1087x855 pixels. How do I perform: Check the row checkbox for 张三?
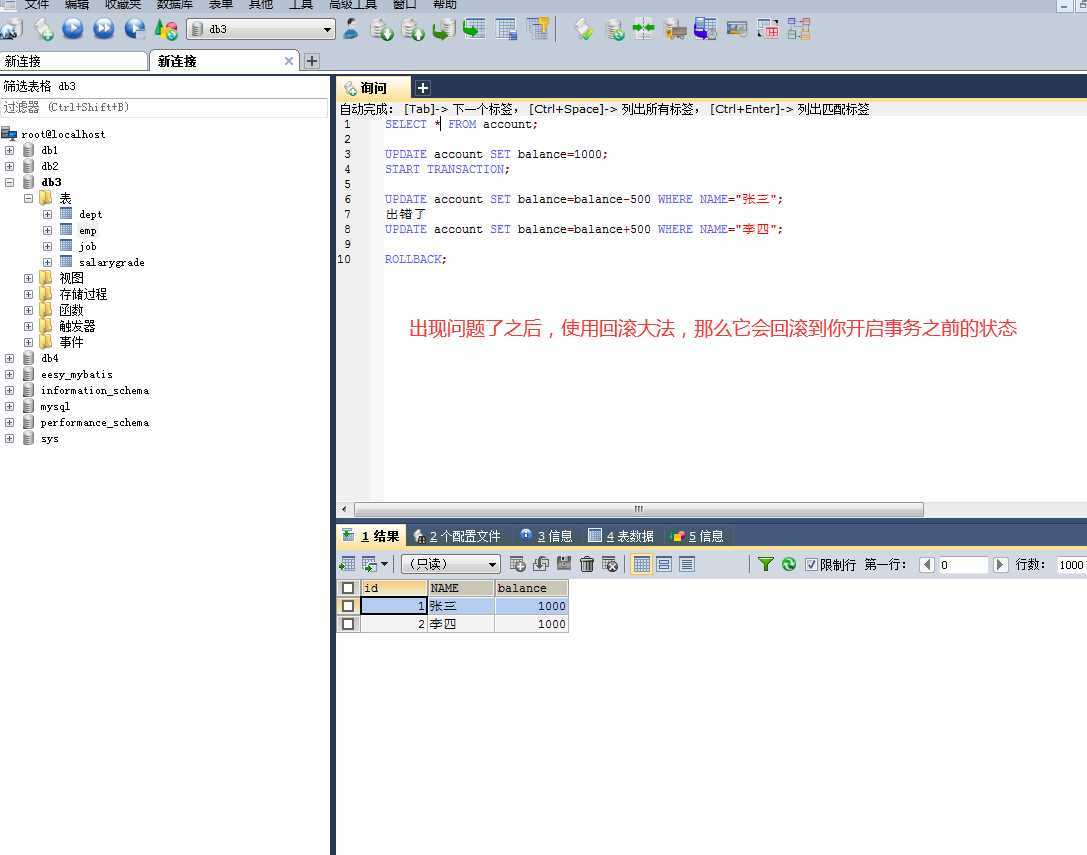[x=348, y=606]
